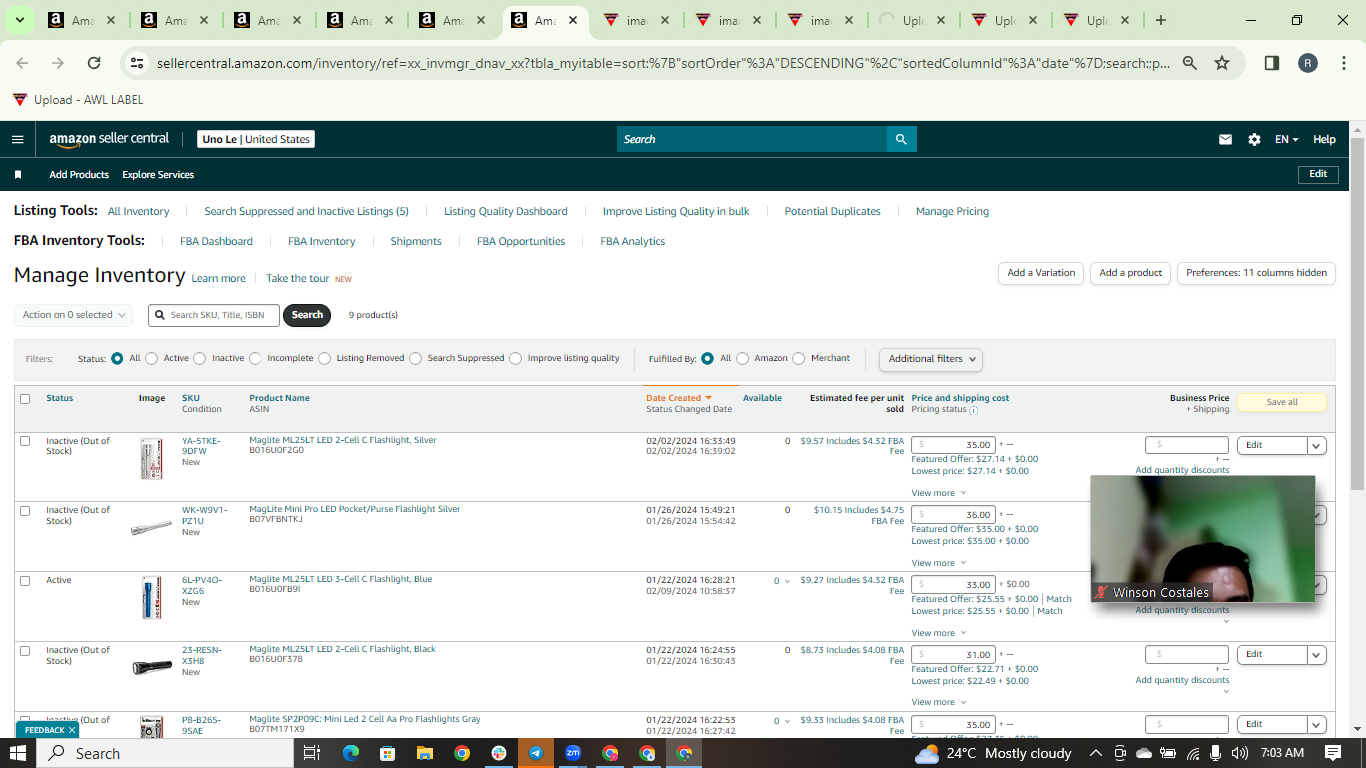
Task: Check the box for SKU YA-5TKE-9DFW row
Action: click(25, 441)
